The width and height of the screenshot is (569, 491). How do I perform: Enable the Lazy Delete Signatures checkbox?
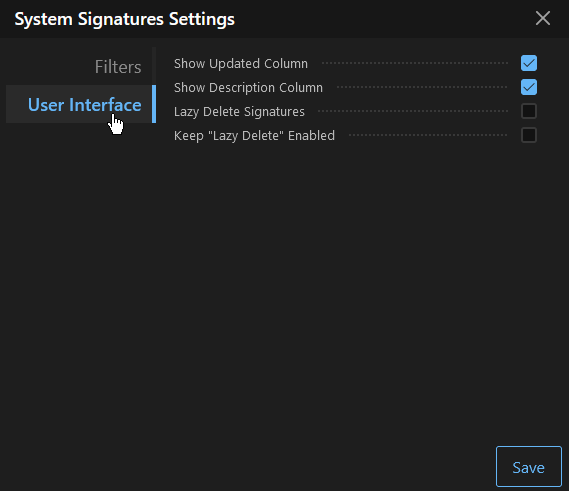(x=529, y=111)
